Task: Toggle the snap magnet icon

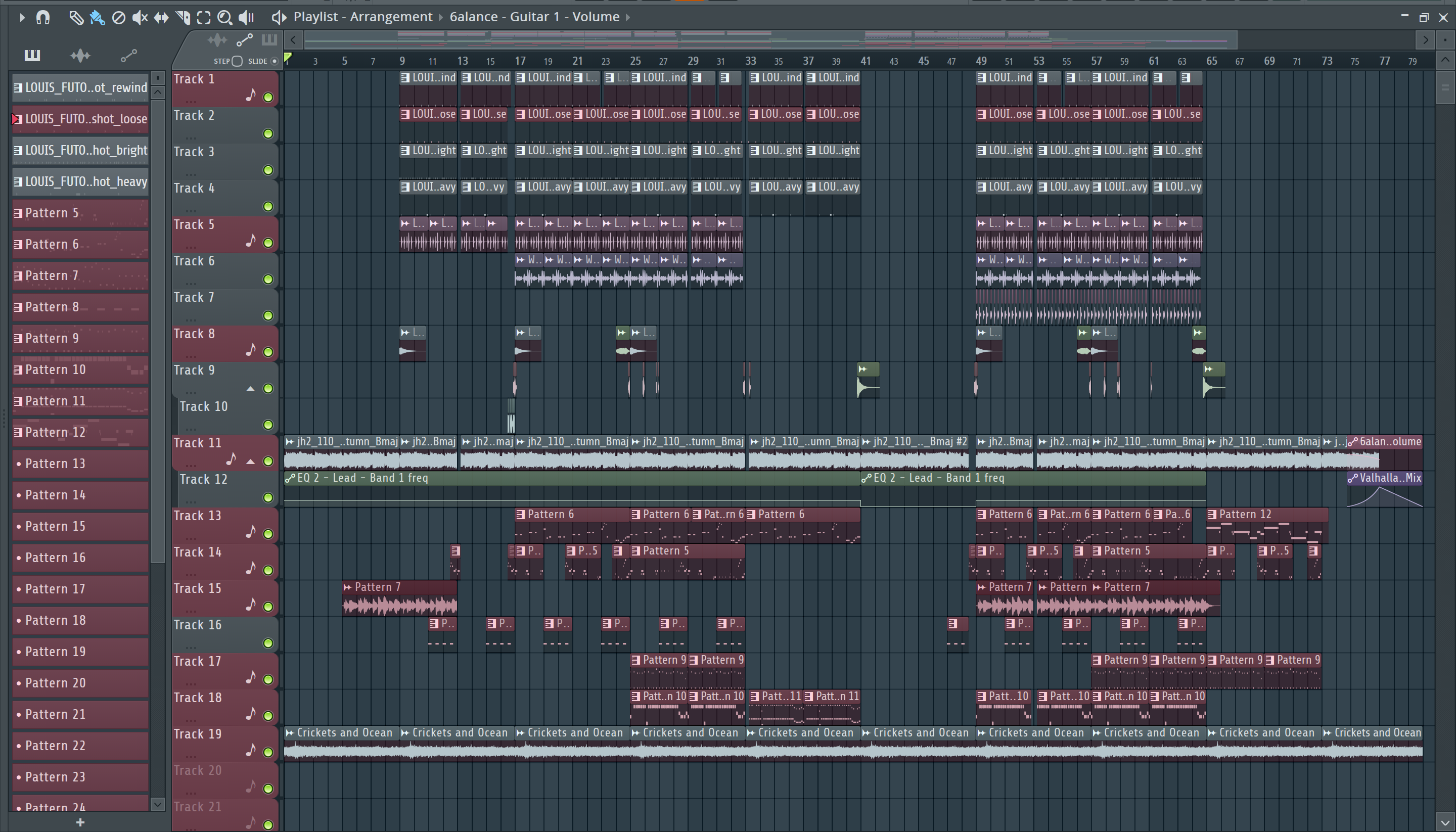Action: [43, 17]
